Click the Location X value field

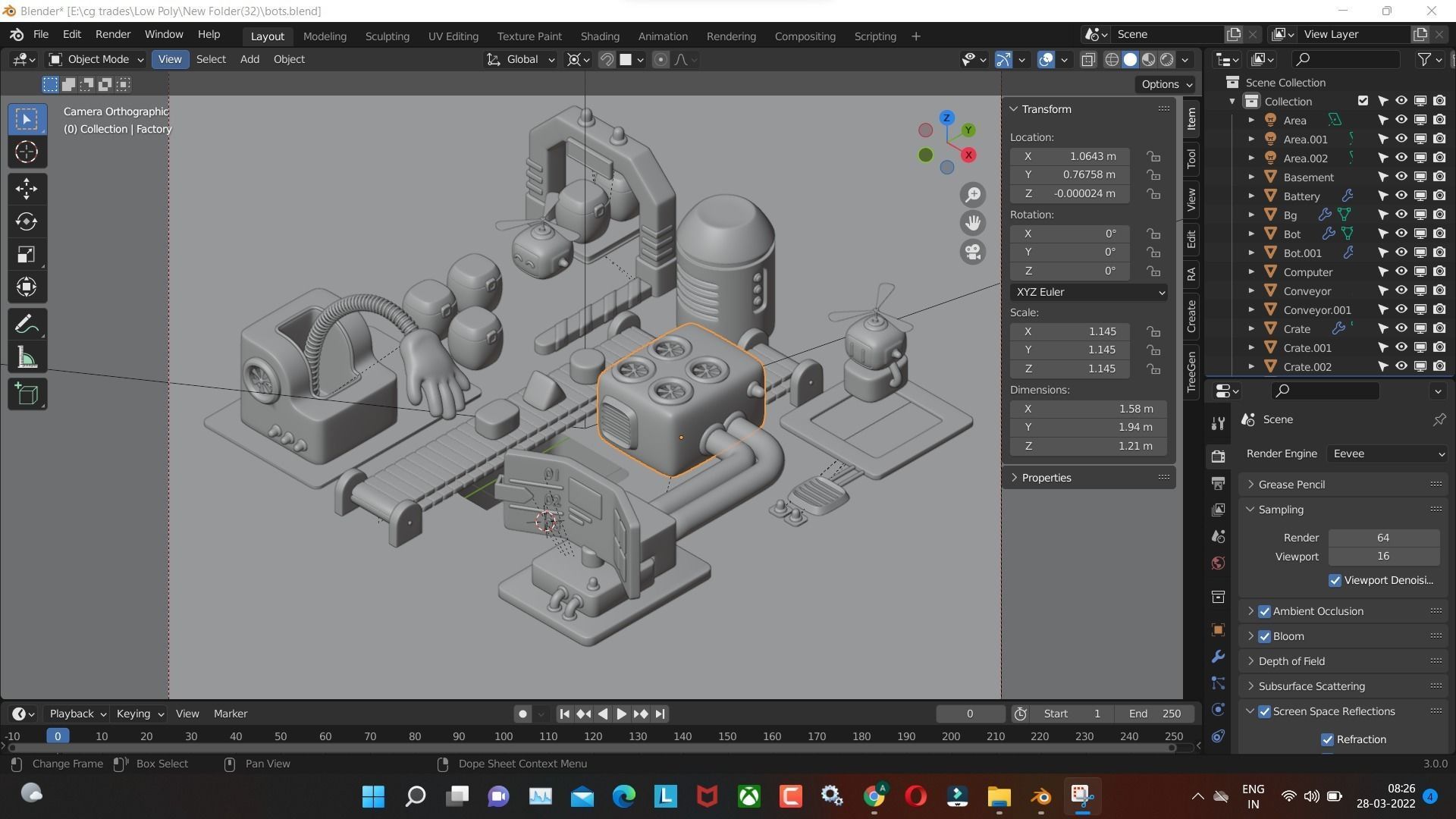click(x=1070, y=156)
